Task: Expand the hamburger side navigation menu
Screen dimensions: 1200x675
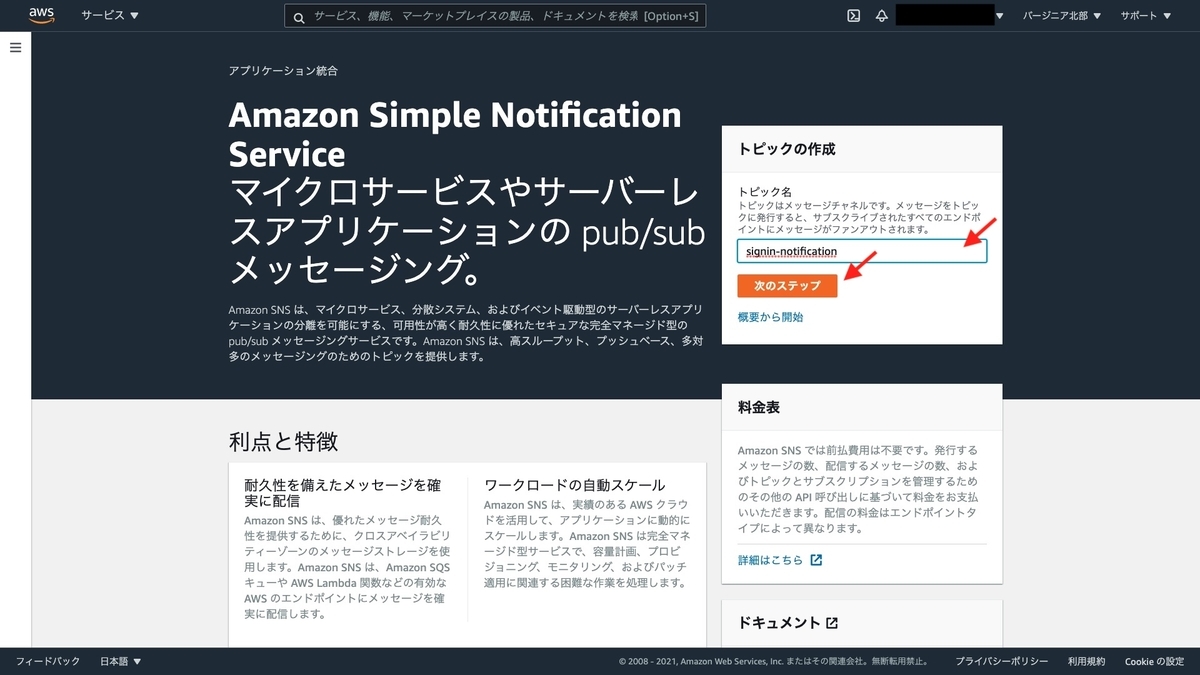Action: [15, 47]
